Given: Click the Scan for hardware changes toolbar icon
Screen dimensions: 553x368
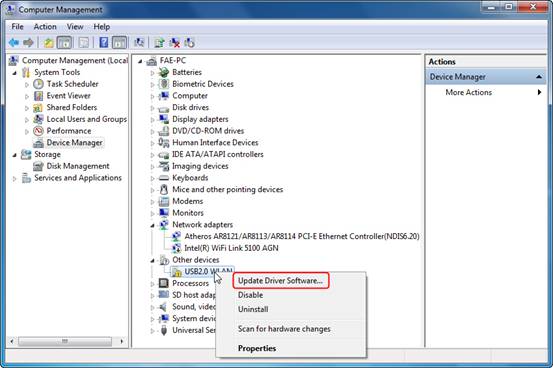Looking at the screenshot, I should [139, 43].
